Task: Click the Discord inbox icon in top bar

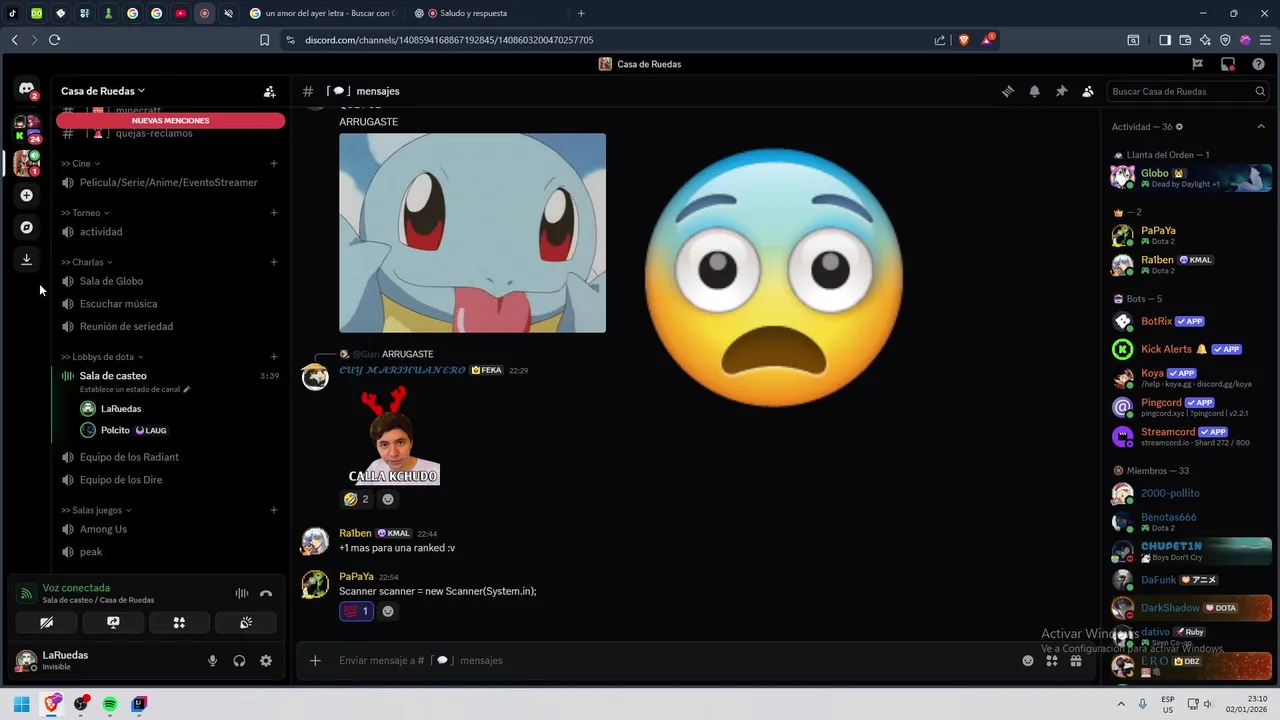Action: (x=1228, y=64)
